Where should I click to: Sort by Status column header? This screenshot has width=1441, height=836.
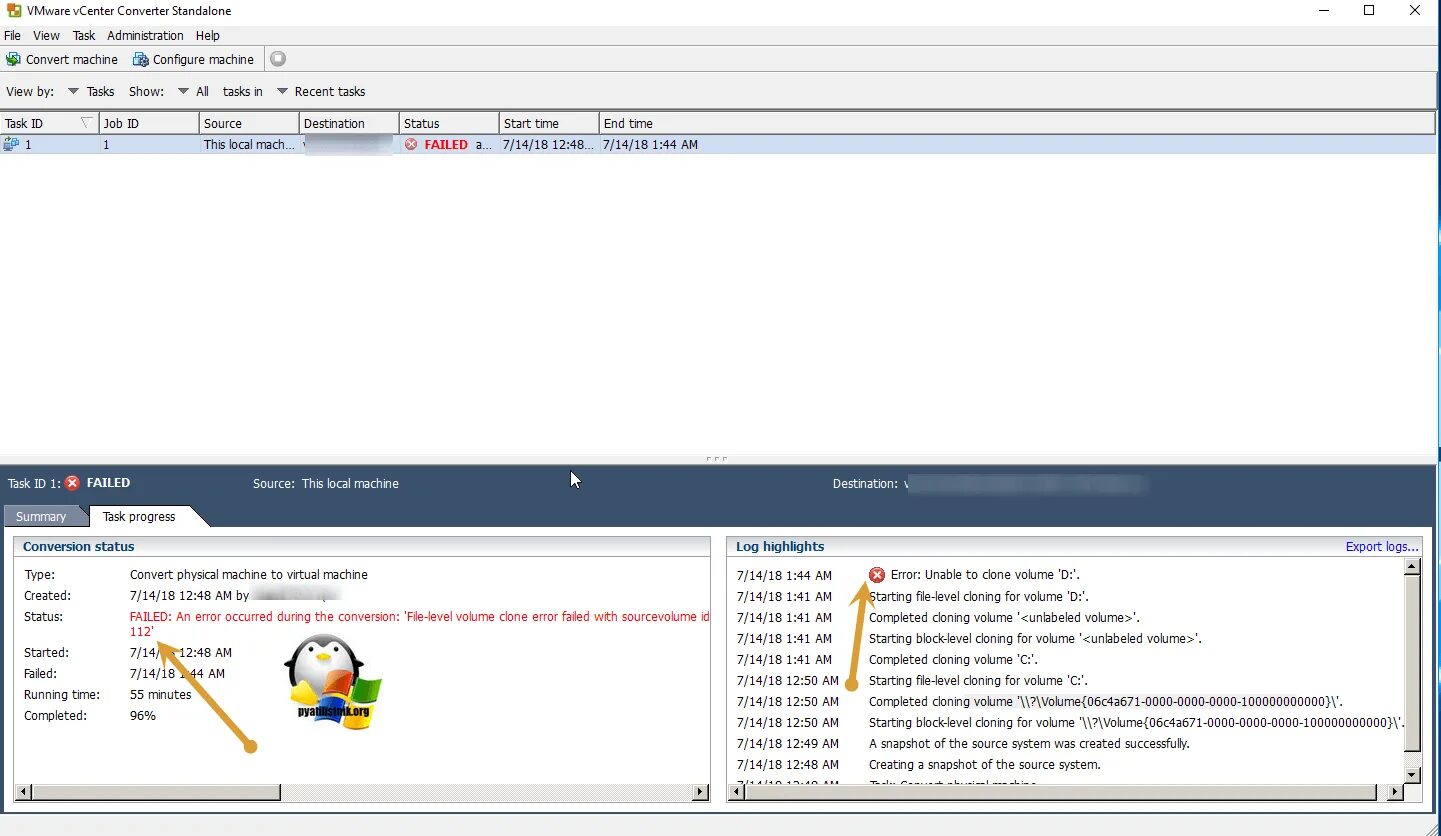(449, 123)
